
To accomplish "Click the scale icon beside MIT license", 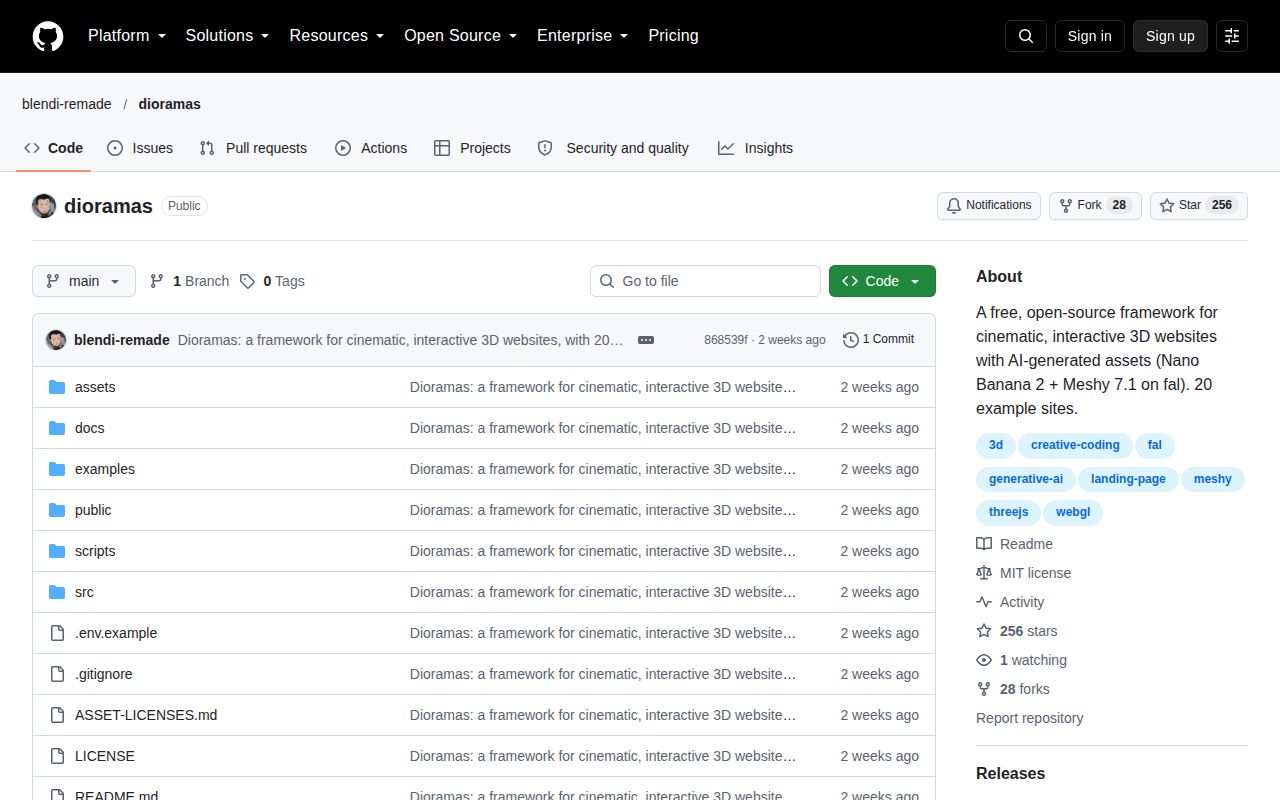I will 984,573.
